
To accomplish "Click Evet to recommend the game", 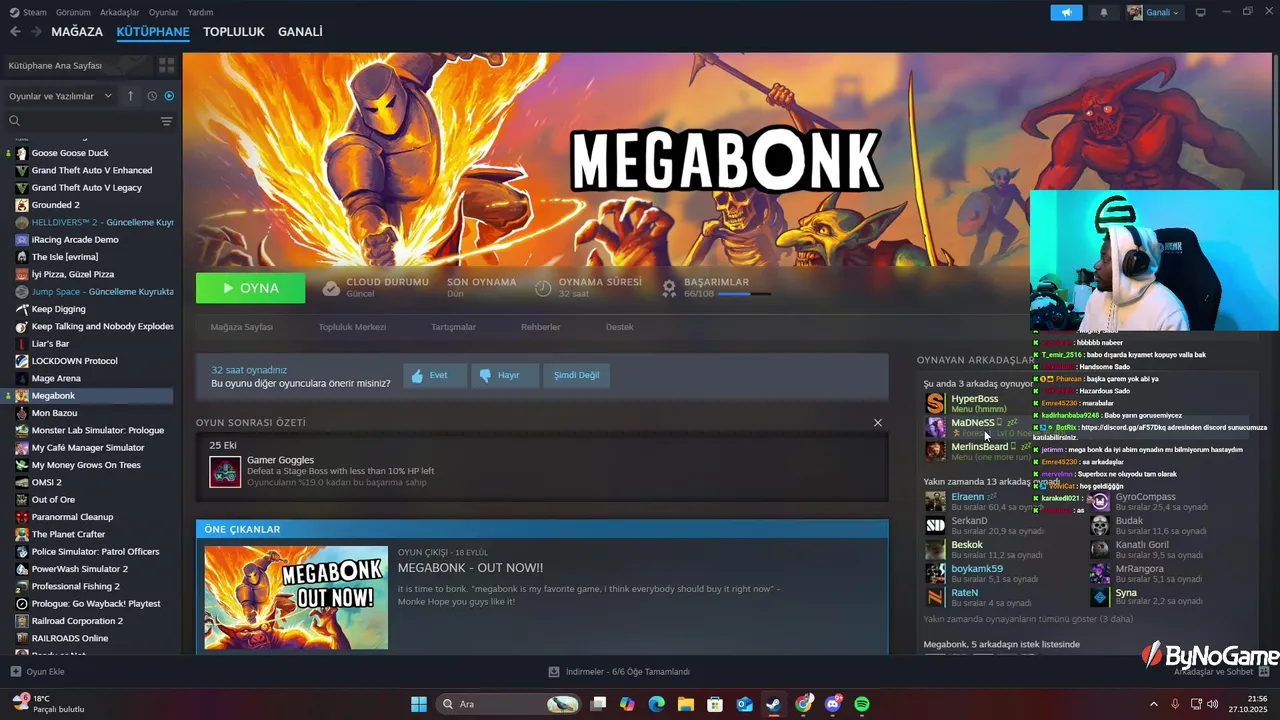I will (x=435, y=375).
